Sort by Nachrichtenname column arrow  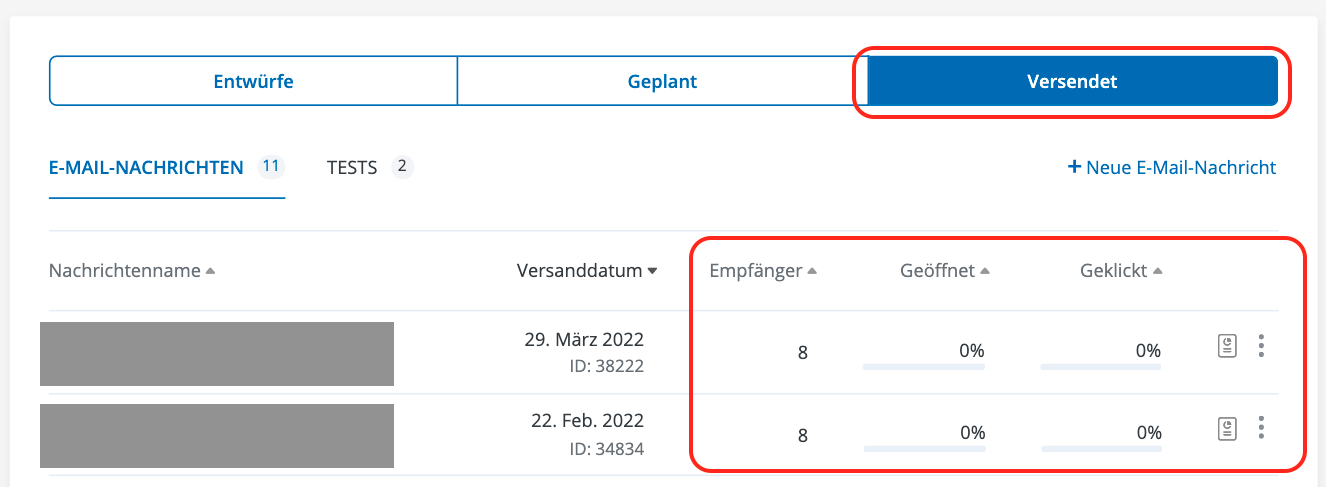(x=210, y=271)
